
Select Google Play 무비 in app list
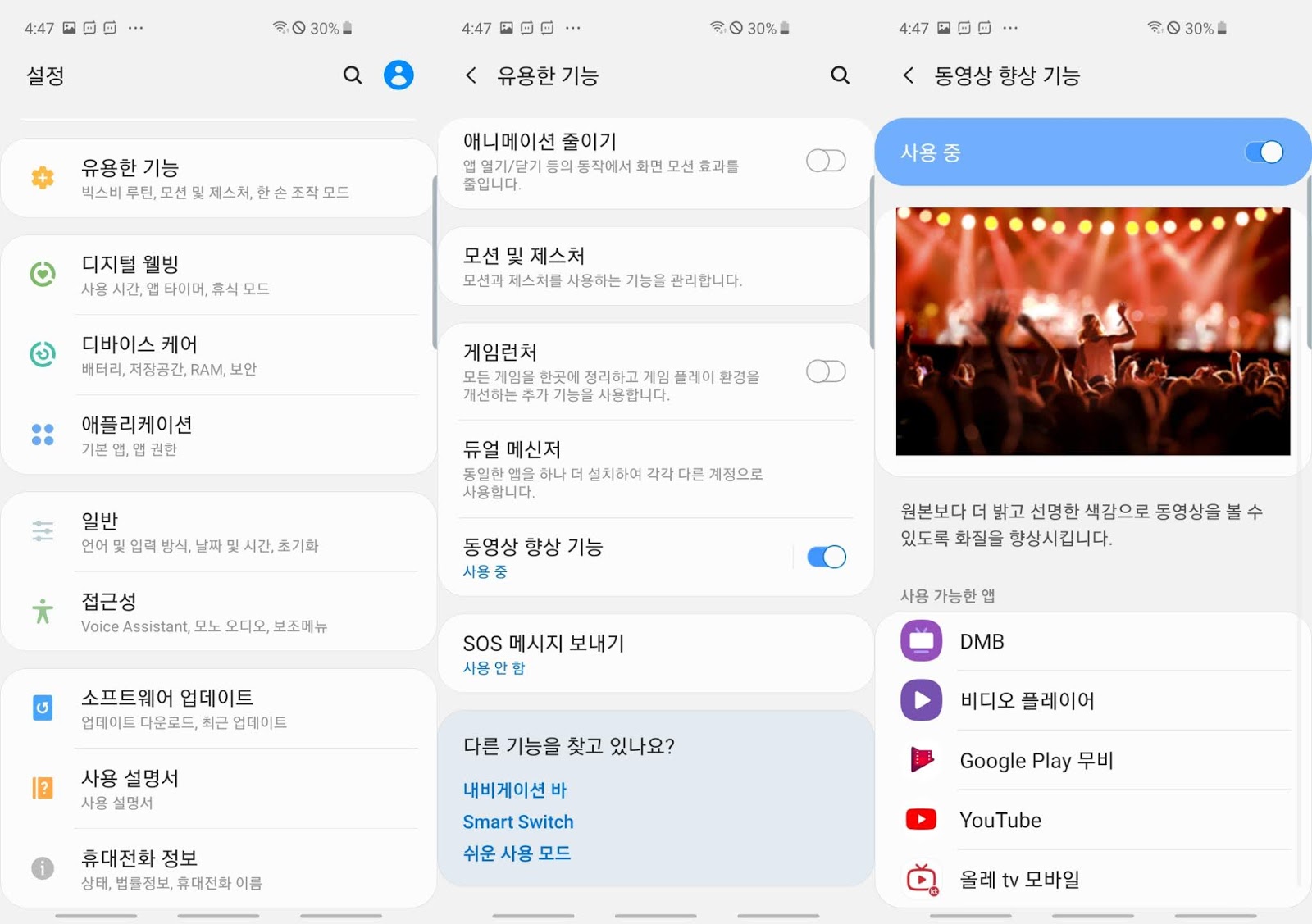(1092, 760)
